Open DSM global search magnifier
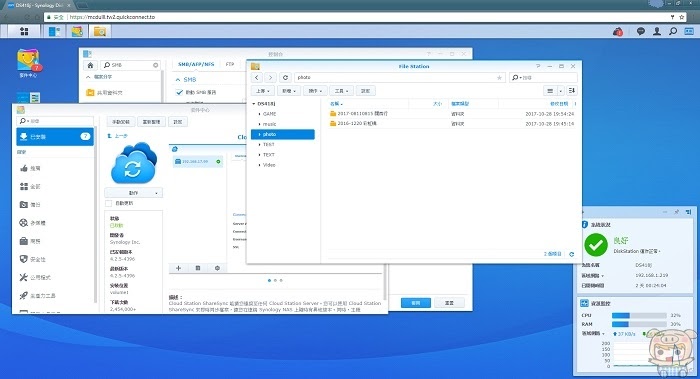The width and height of the screenshot is (700, 379). coord(673,31)
